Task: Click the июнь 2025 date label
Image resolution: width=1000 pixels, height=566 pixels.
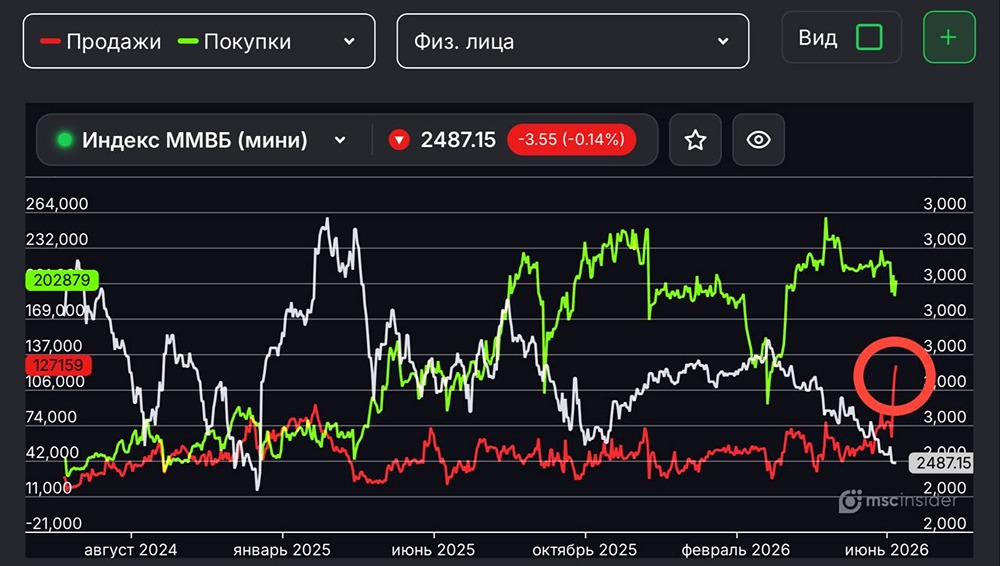Action: click(x=433, y=549)
